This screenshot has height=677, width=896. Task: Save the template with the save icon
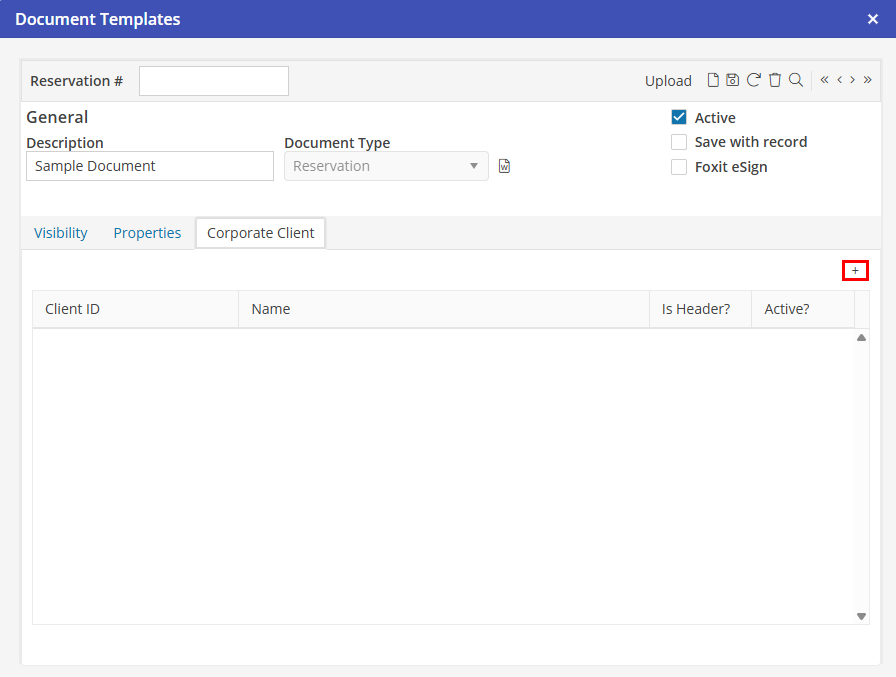point(733,81)
